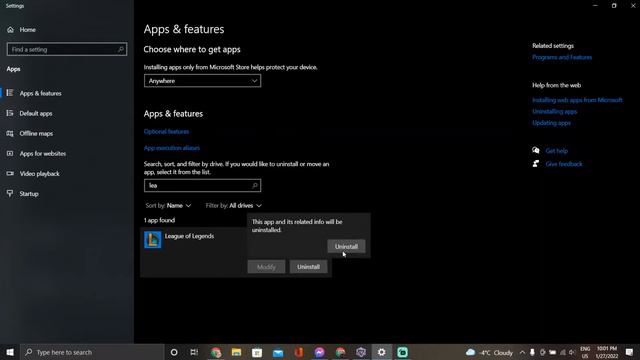This screenshot has height=360, width=640.
Task: Expand the Anywhere app source dropdown
Action: [x=202, y=81]
